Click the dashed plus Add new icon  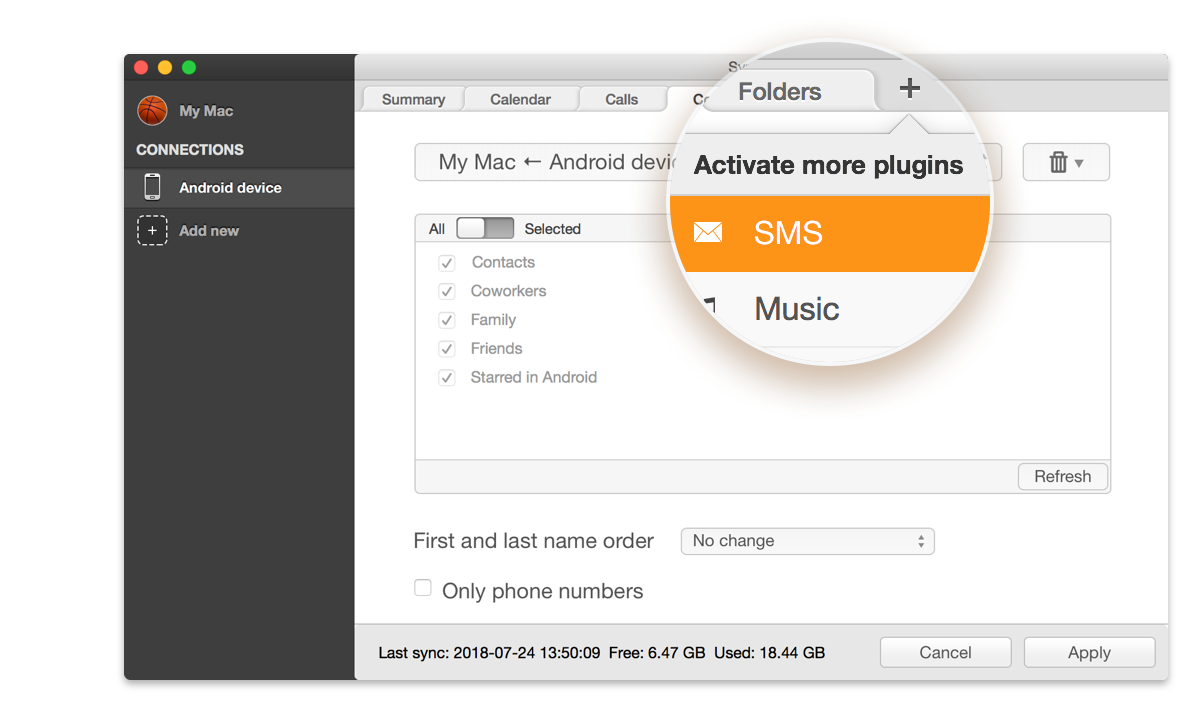[x=152, y=230]
